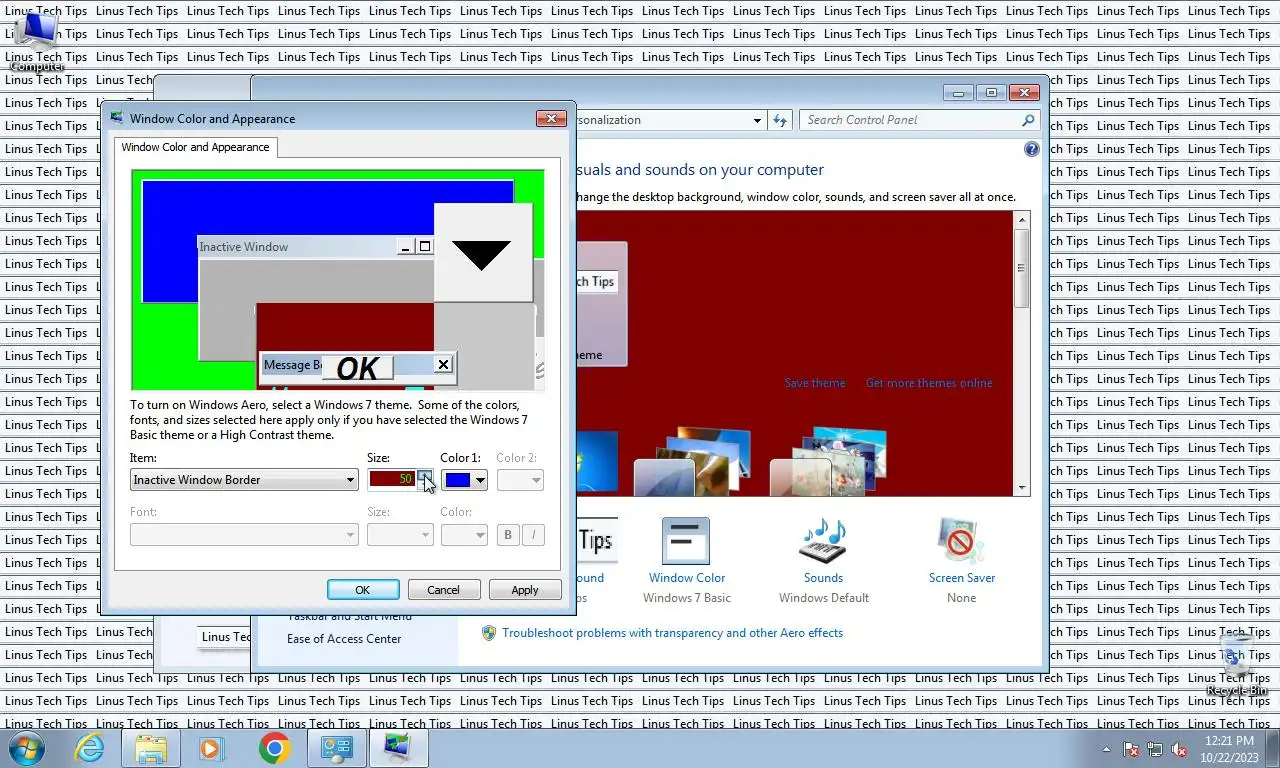
Task: Open Color 1 picker dropdown
Action: 480,480
